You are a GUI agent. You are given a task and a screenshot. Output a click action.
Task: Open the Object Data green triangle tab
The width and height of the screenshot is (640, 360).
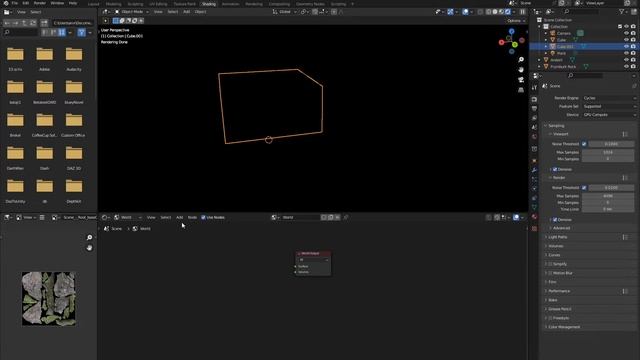pos(534,207)
